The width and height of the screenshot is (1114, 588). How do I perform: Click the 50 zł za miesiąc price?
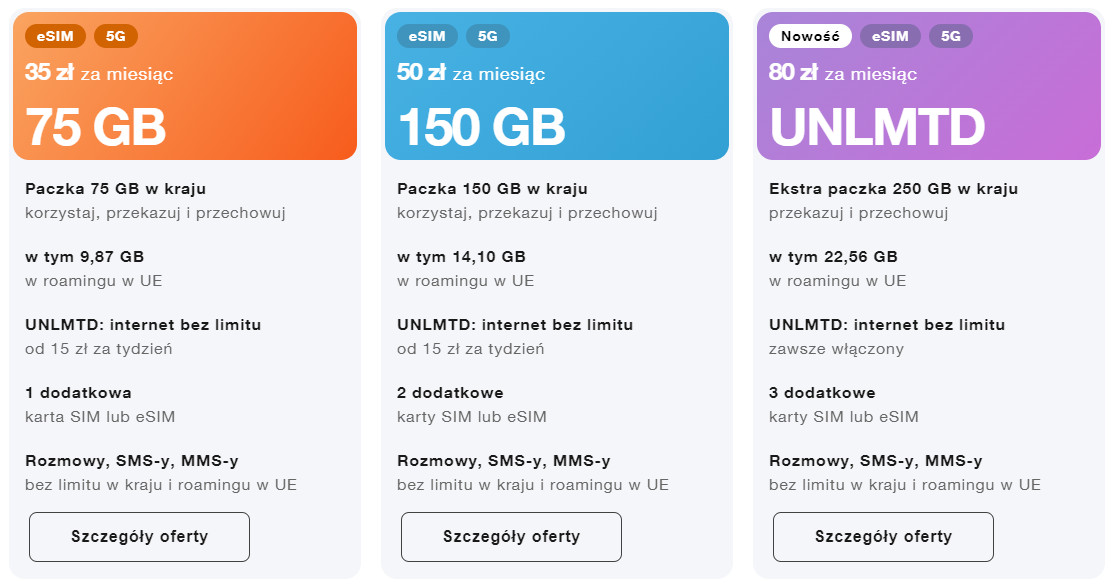pos(471,72)
